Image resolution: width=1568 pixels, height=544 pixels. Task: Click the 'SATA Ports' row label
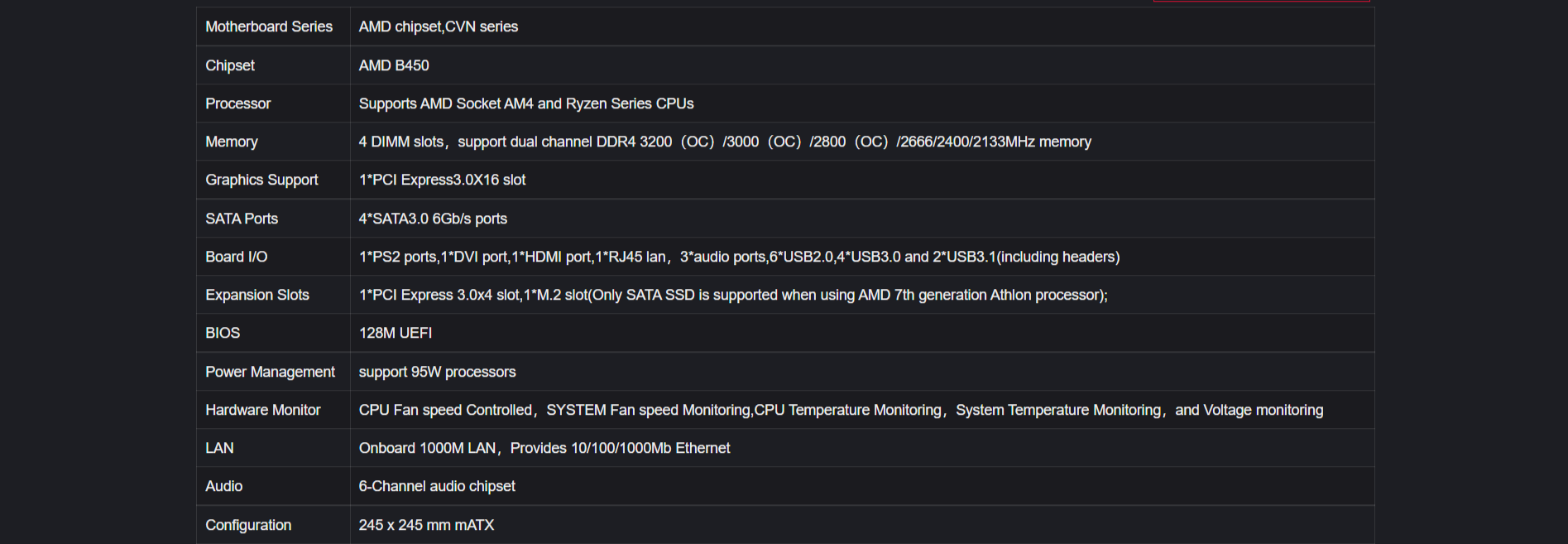point(241,219)
